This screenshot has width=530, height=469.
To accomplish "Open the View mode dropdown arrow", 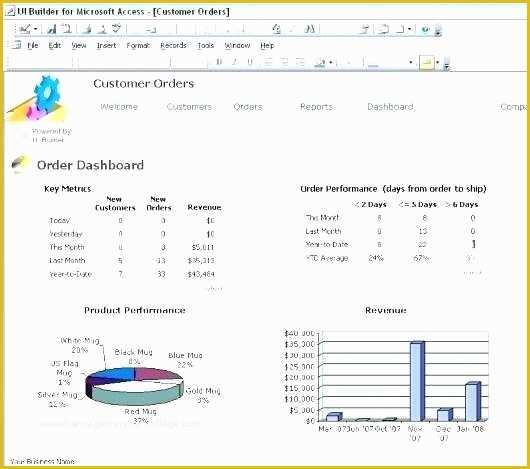I will [35, 29].
